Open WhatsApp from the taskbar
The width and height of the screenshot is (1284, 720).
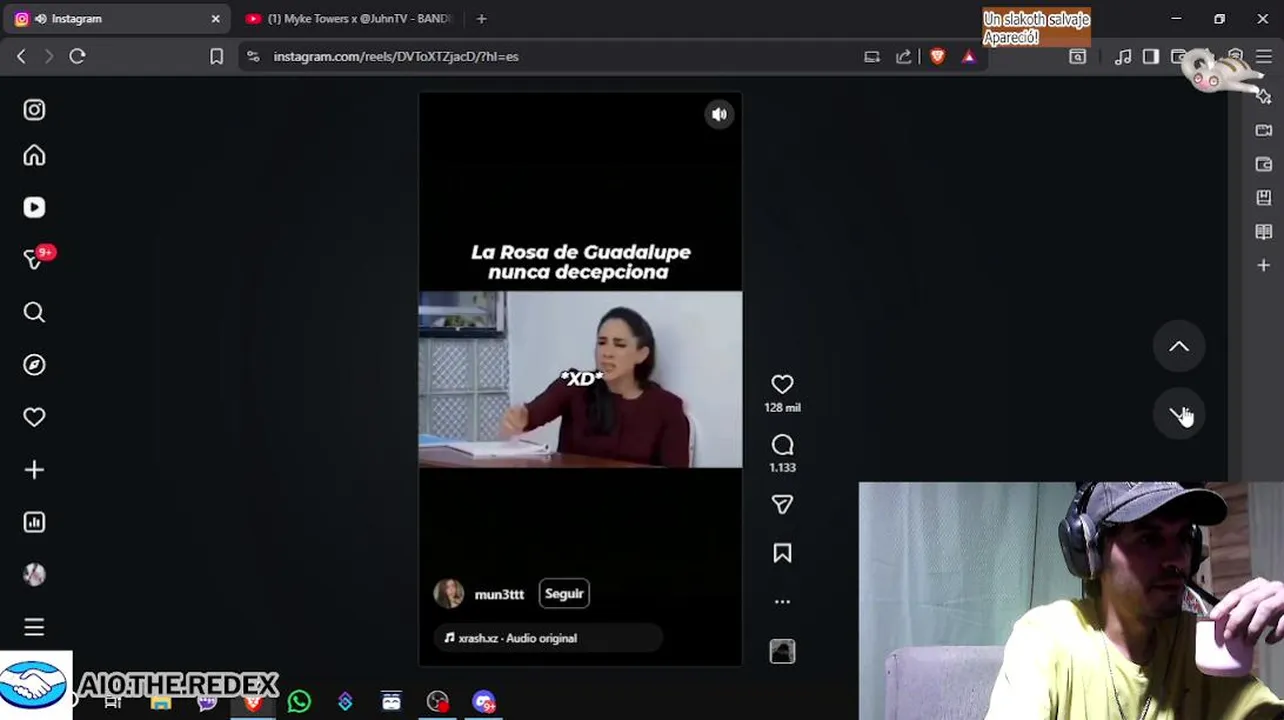pos(299,702)
